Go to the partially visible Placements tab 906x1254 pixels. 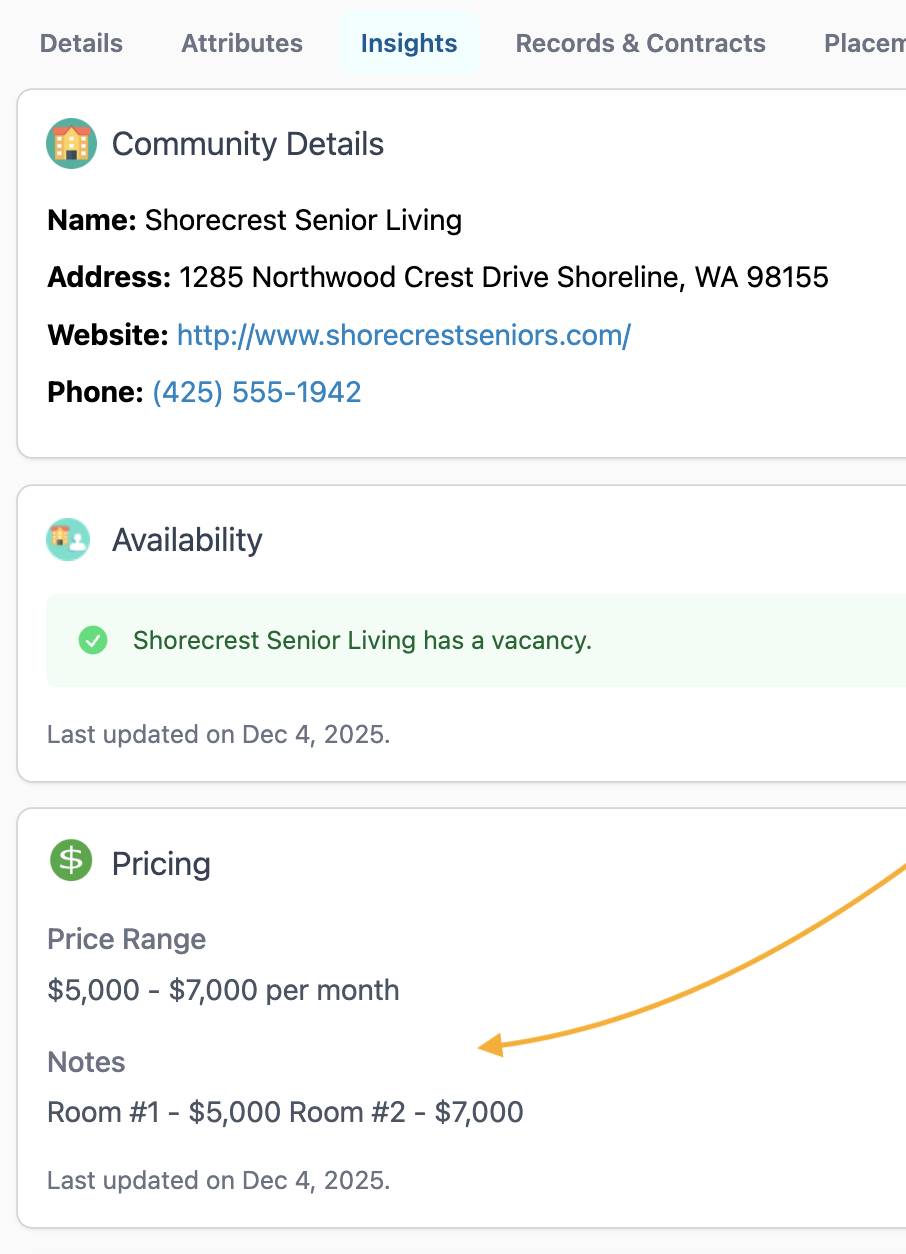tap(863, 44)
